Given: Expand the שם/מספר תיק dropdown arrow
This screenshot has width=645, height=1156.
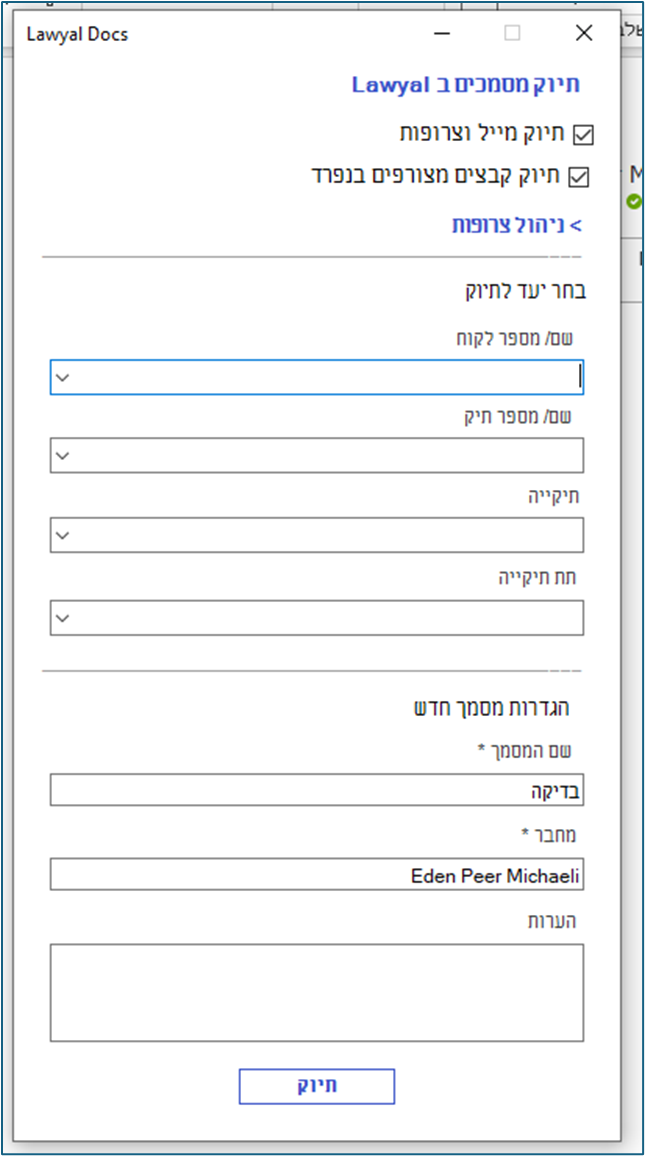Looking at the screenshot, I should tap(63, 456).
